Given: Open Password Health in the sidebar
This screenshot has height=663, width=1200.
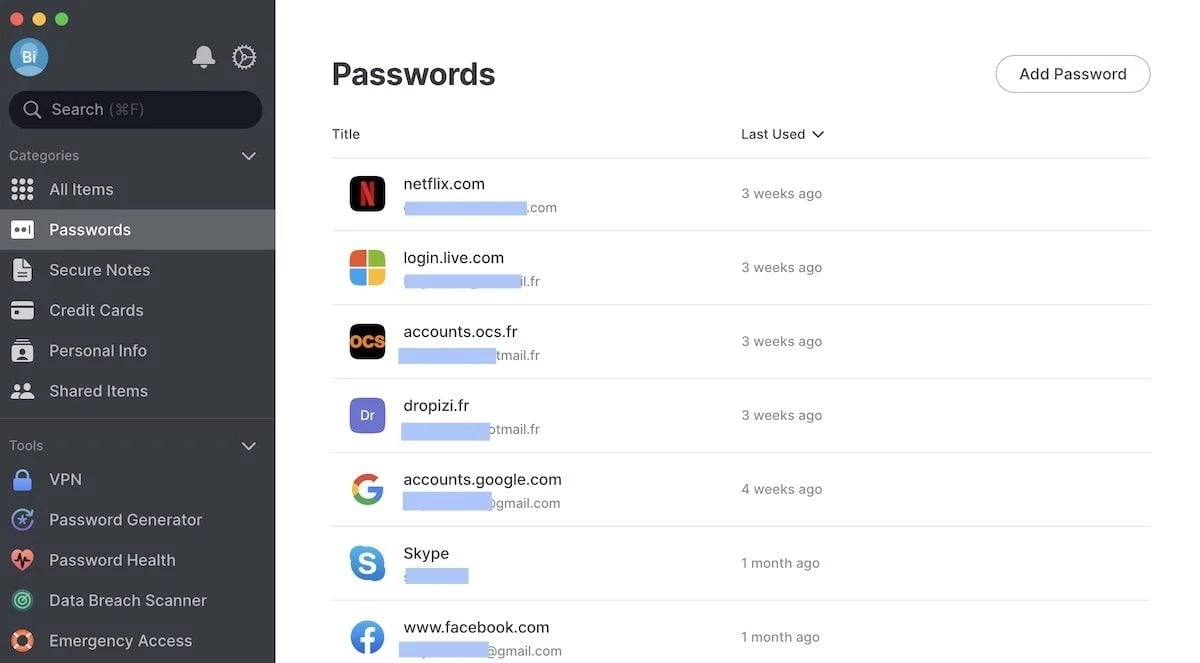Looking at the screenshot, I should [112, 560].
